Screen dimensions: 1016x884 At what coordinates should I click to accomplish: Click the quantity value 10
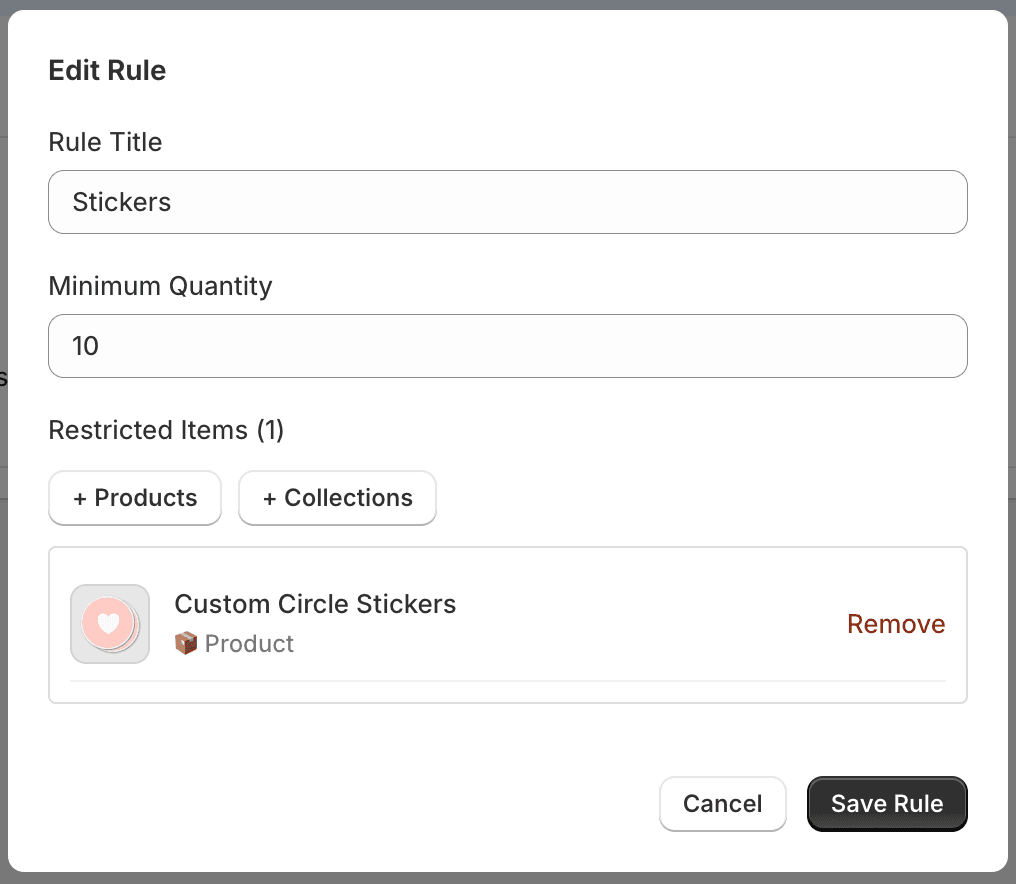(85, 346)
